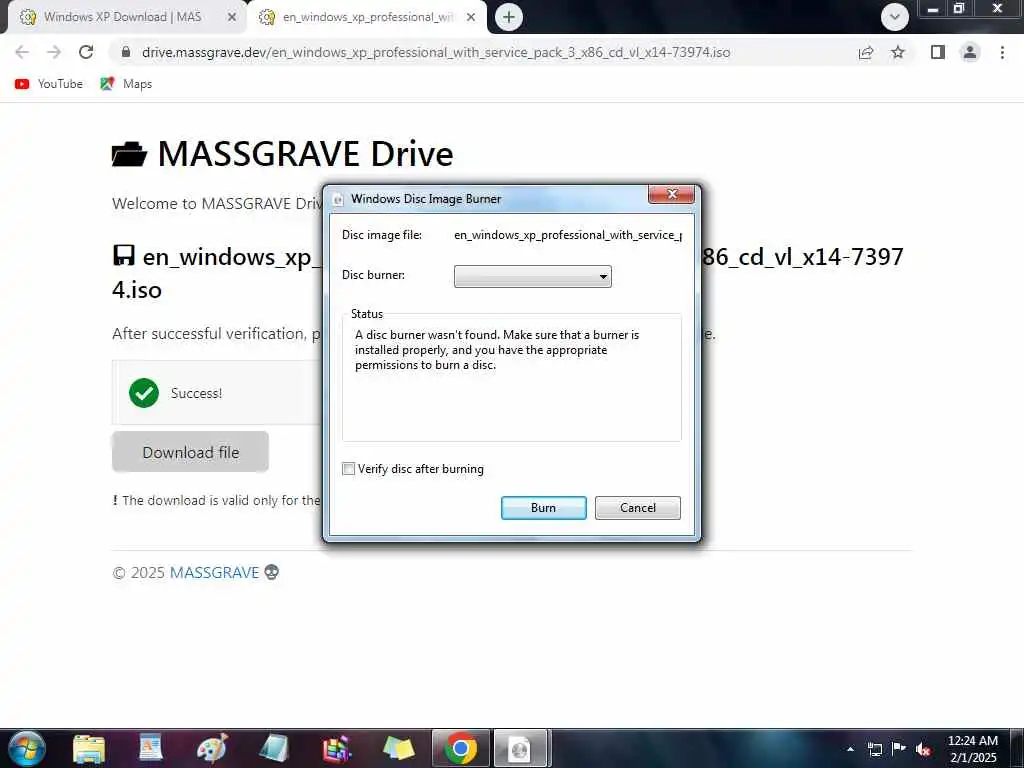Image resolution: width=1024 pixels, height=768 pixels.
Task: Switch to Chrome in the taskbar
Action: (x=460, y=748)
